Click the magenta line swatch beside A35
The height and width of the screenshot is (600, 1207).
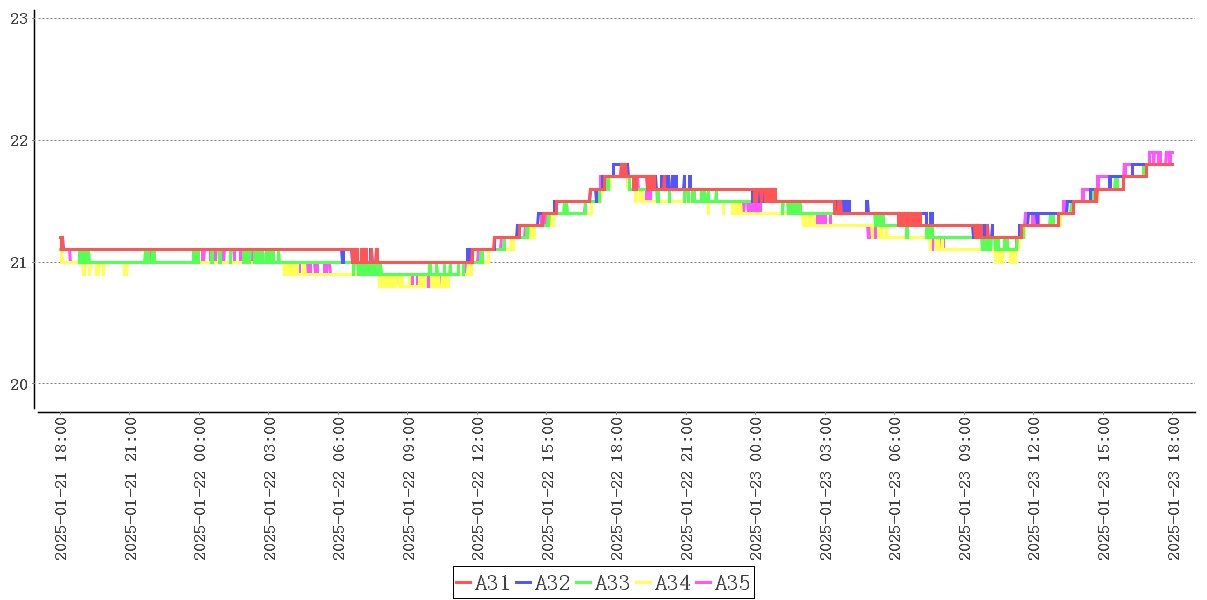tap(703, 583)
